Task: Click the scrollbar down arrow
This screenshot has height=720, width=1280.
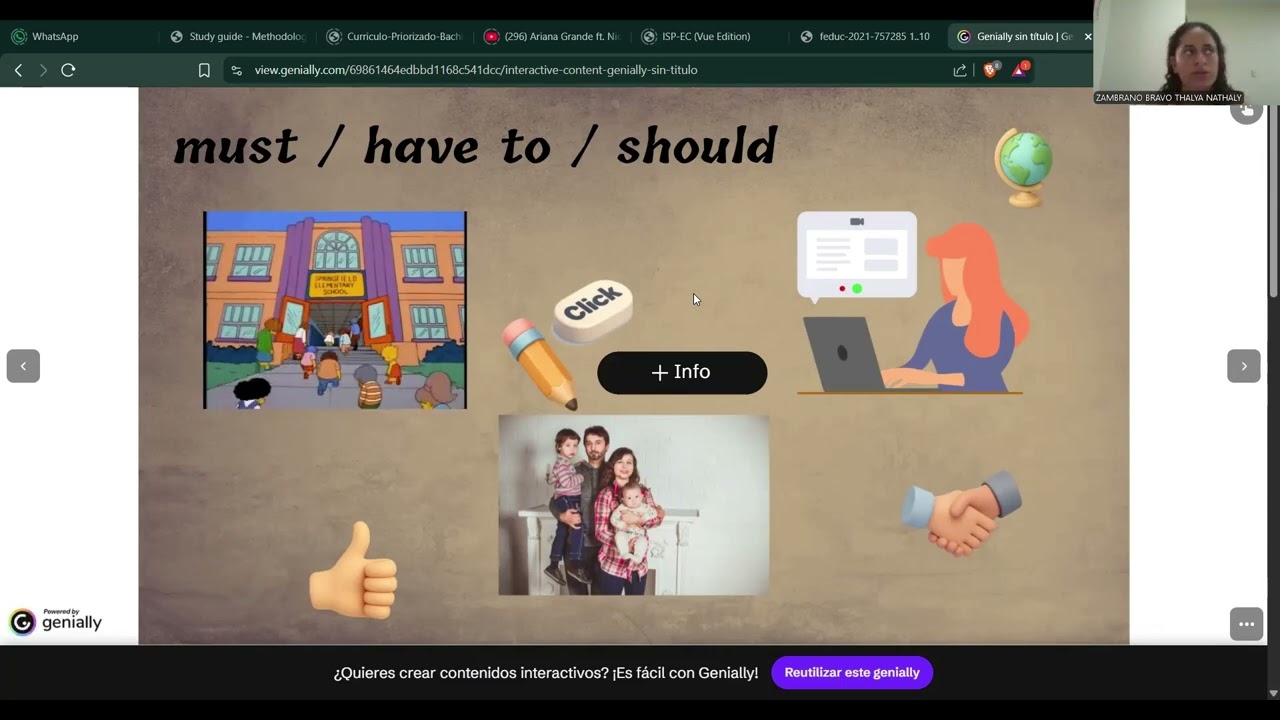Action: coord(1273,693)
